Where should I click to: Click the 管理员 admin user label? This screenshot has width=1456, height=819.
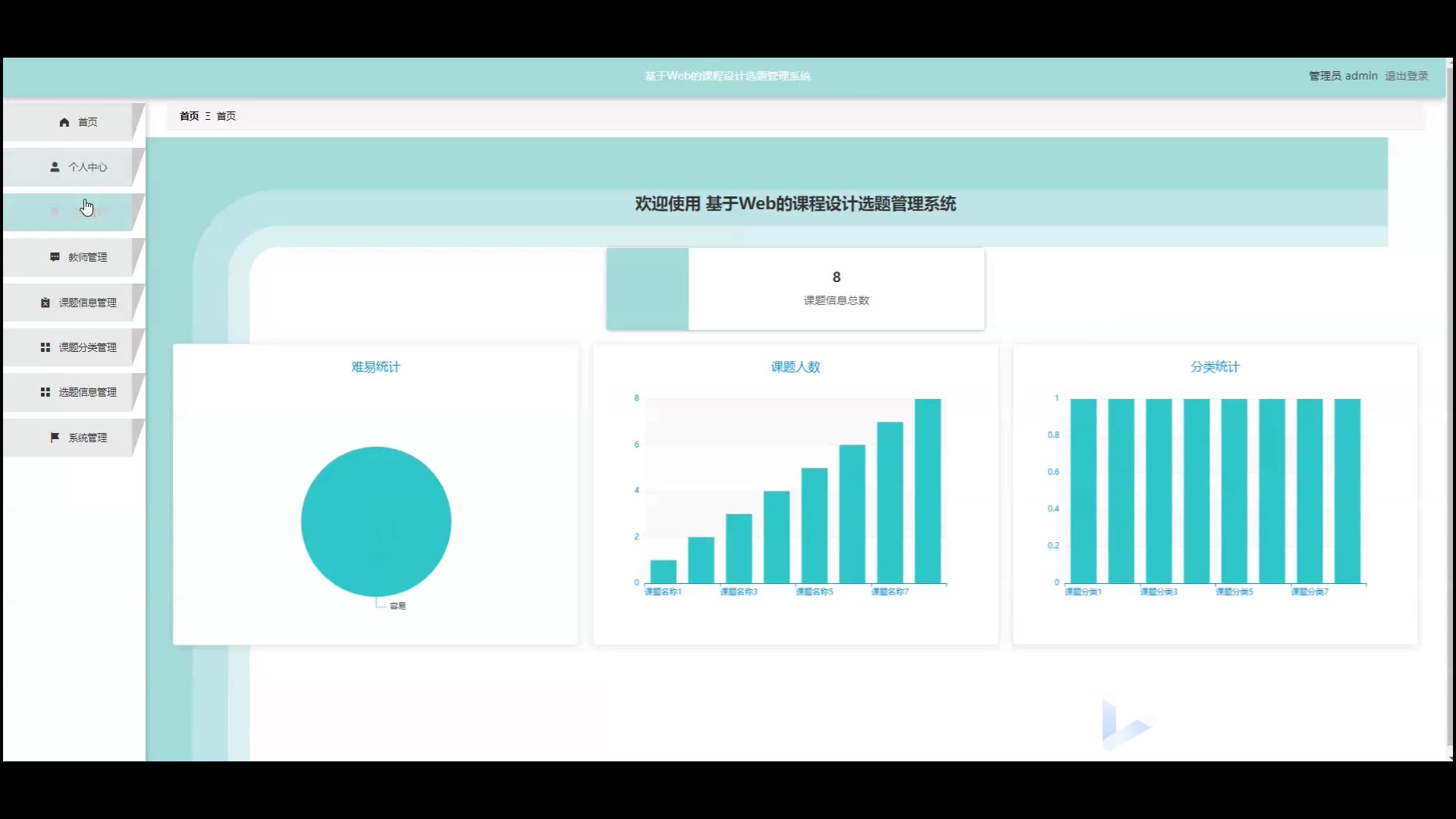(x=1342, y=76)
